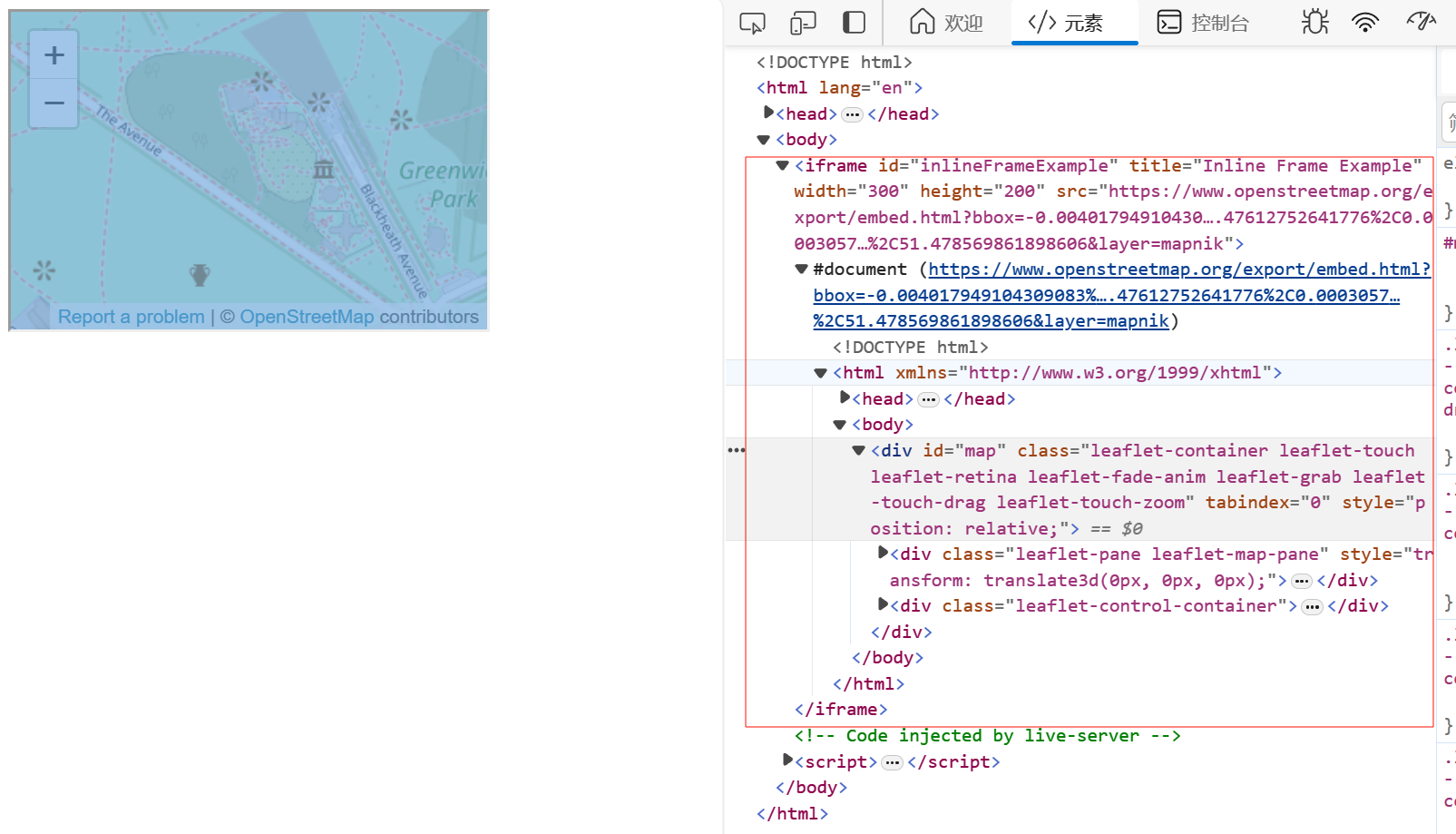Screen dimensions: 1456x834
Task: Collapse the html xmlns node
Action: (820, 373)
